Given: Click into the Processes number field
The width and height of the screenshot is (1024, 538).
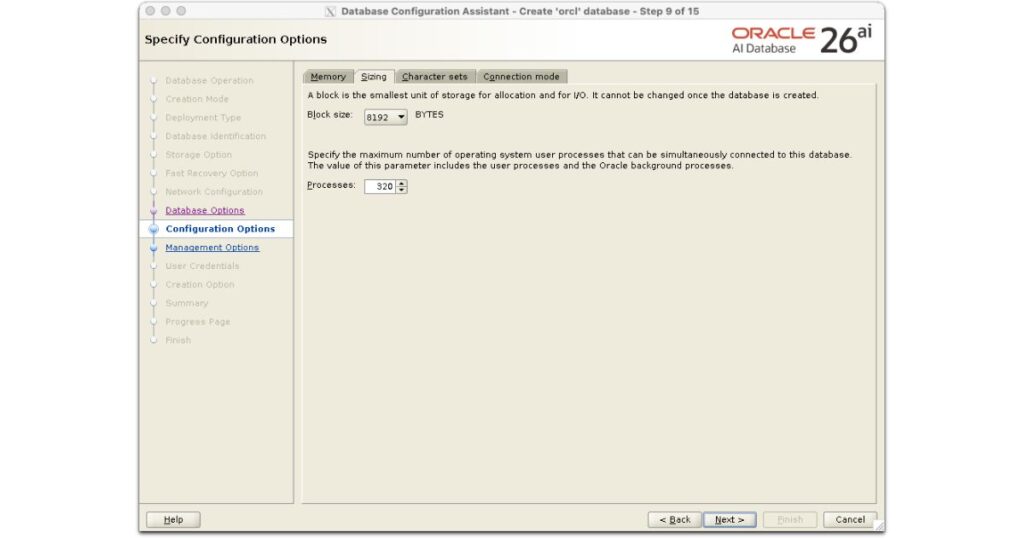Looking at the screenshot, I should [x=380, y=187].
